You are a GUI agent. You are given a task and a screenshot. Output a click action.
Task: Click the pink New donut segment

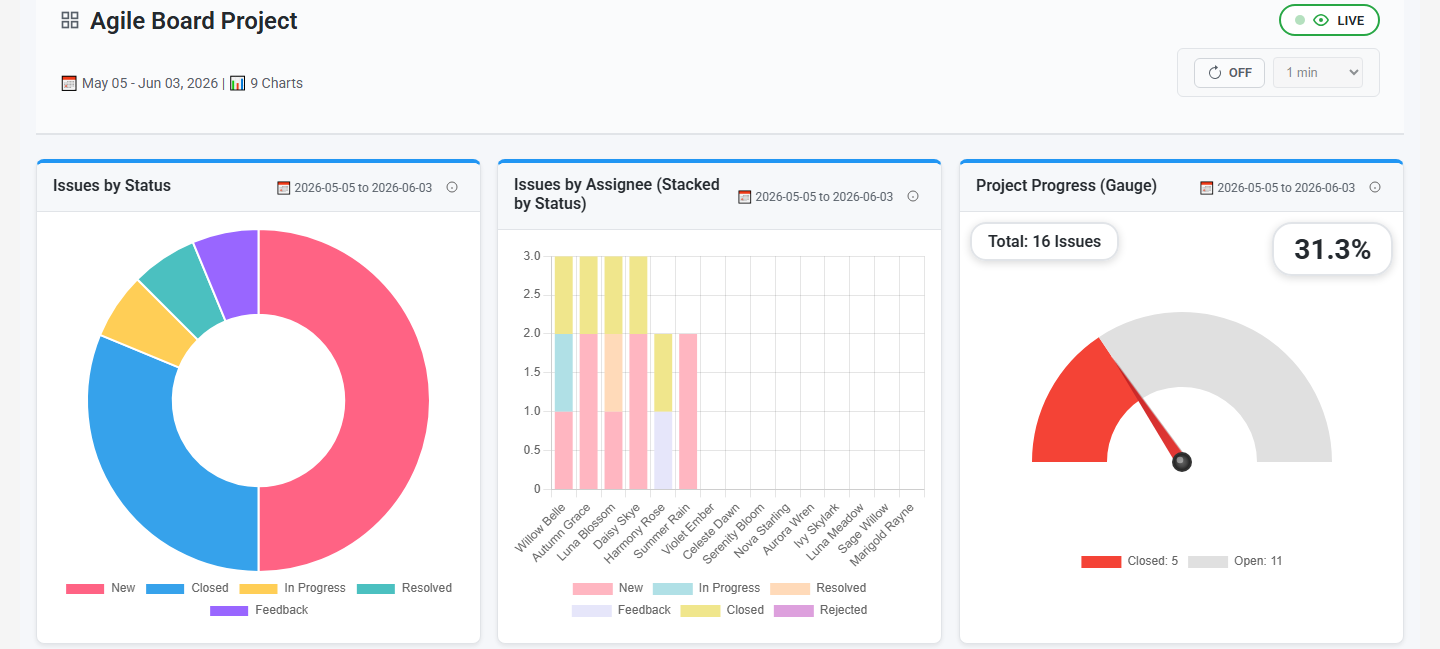click(386, 400)
